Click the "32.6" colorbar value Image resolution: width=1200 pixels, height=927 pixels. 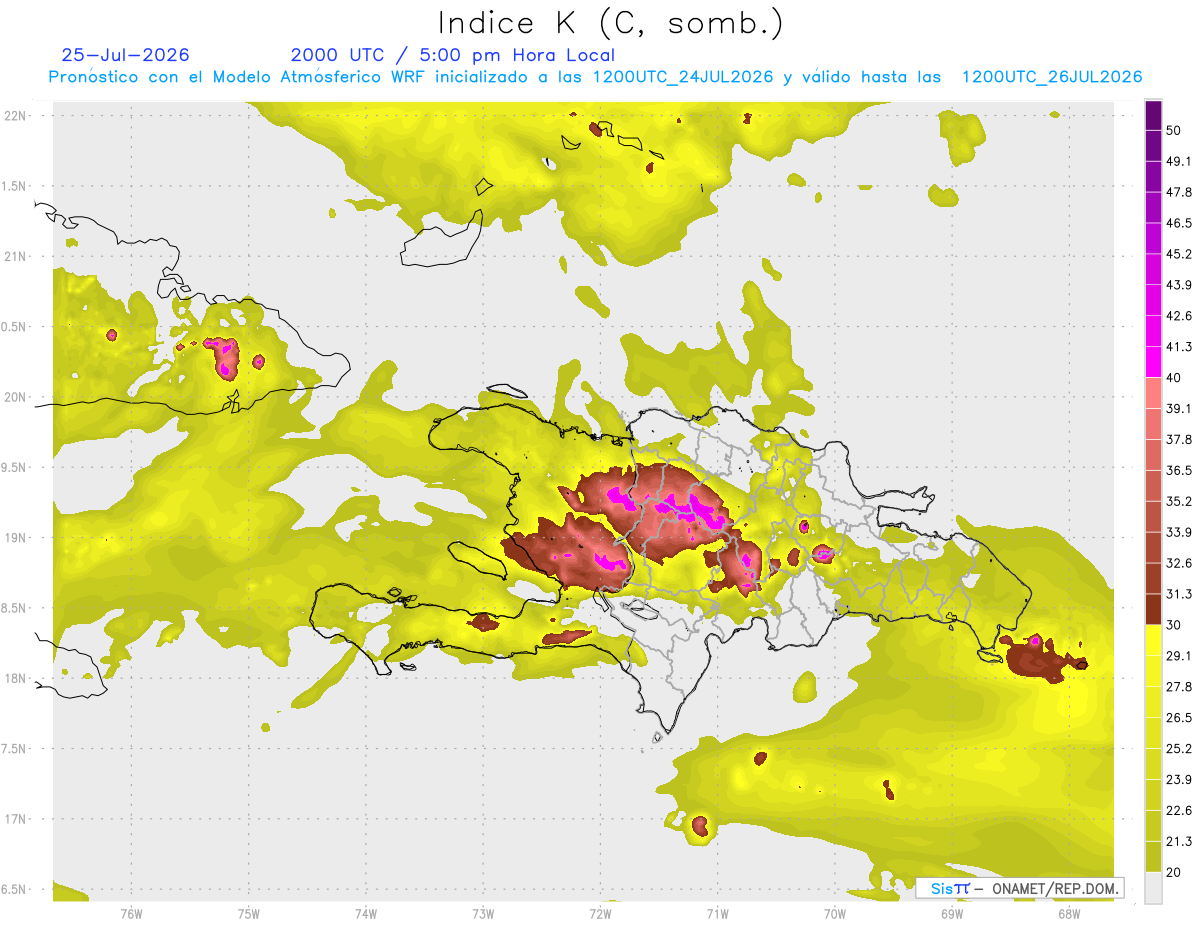coord(1180,564)
